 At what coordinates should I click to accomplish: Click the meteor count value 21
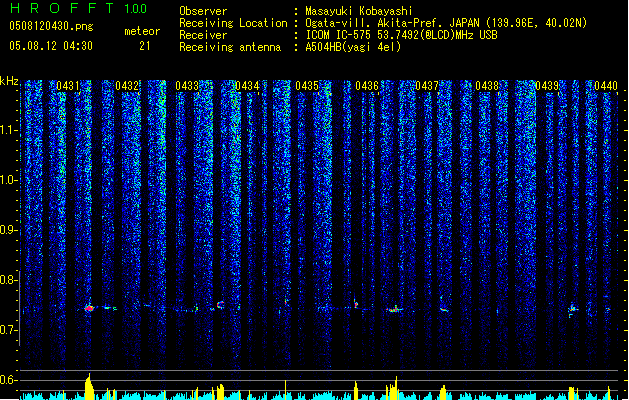pyautogui.click(x=145, y=46)
